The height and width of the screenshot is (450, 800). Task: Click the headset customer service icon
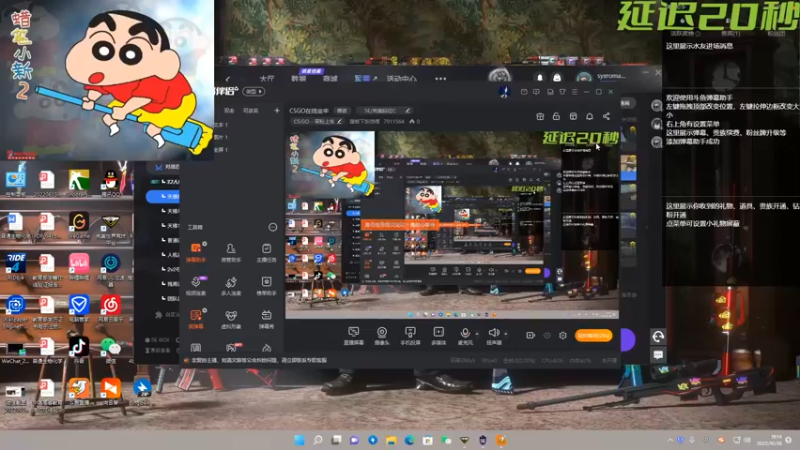(x=658, y=336)
